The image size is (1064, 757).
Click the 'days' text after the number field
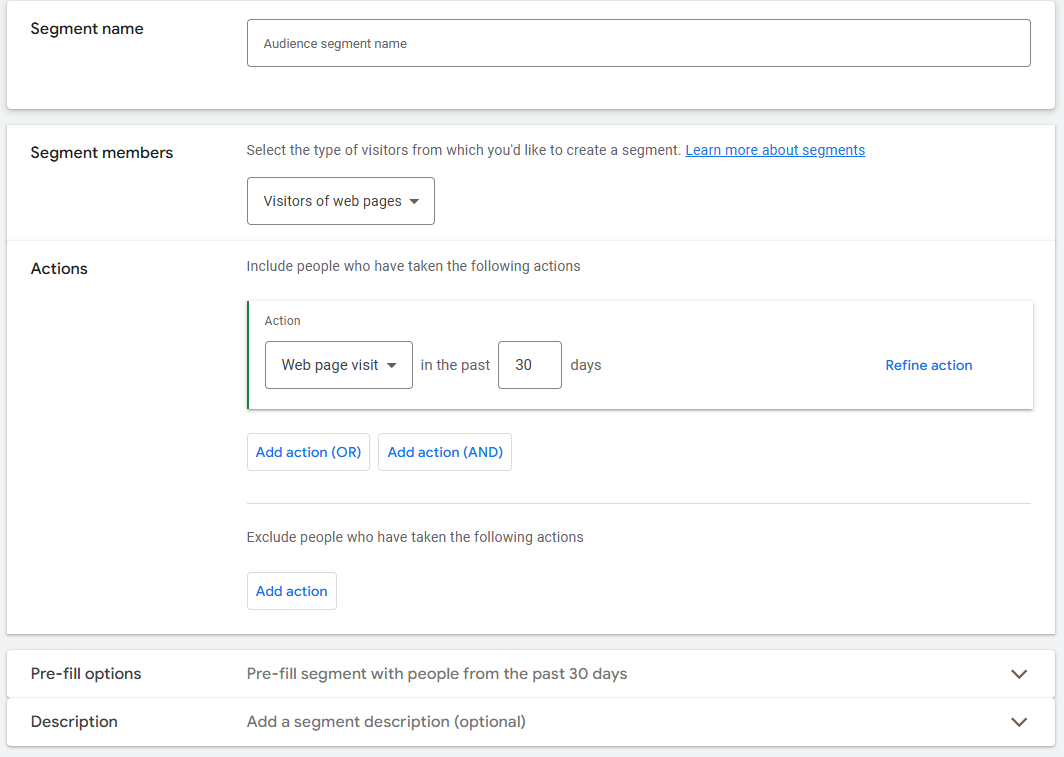click(586, 365)
